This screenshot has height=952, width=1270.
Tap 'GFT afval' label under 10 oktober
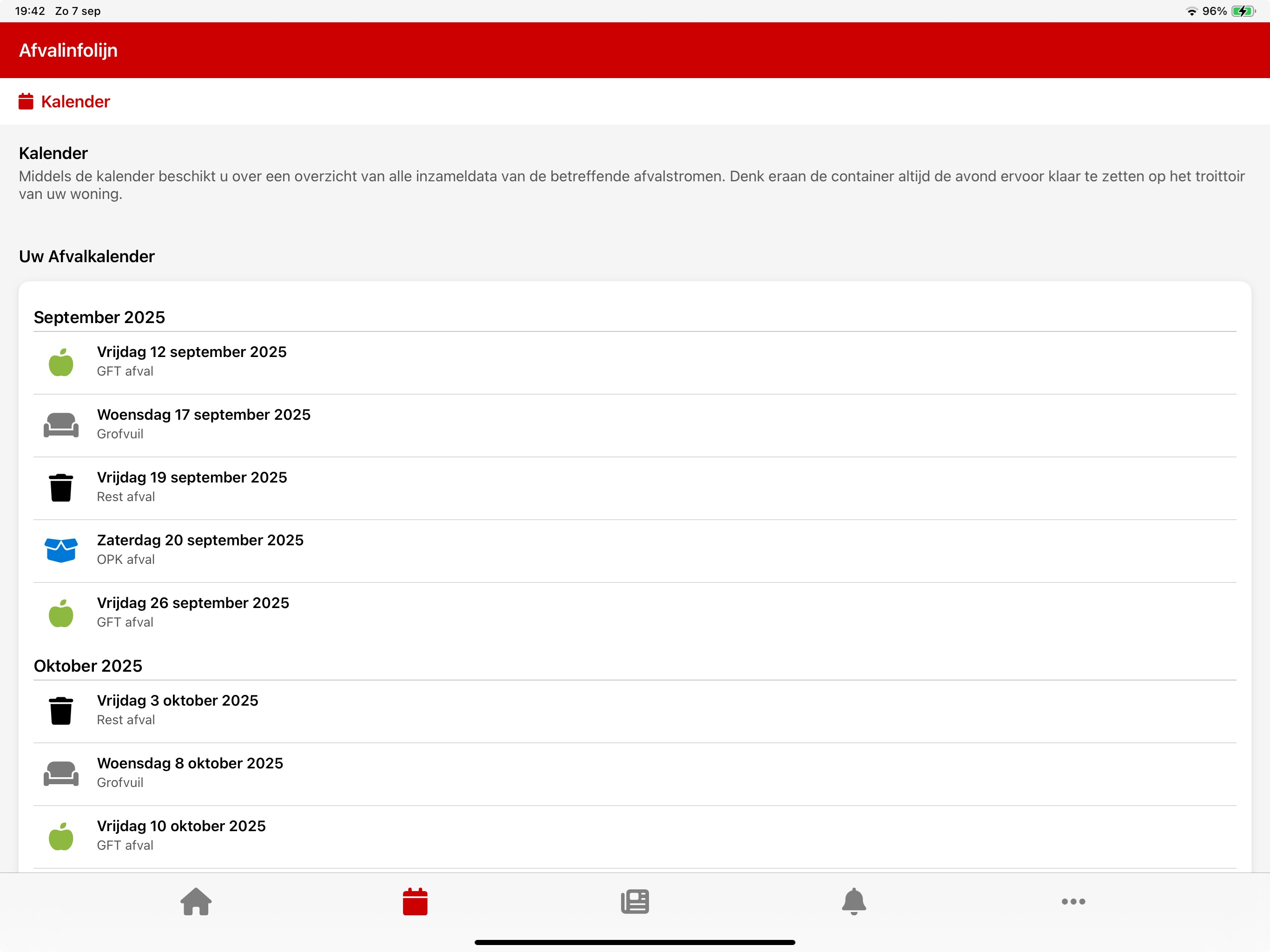coord(125,846)
